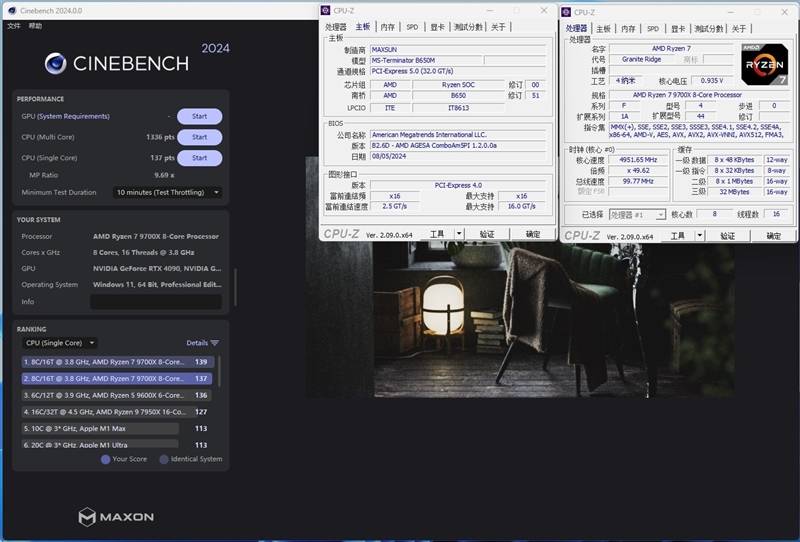800x542 pixels.
Task: Click 验证 button in processor CPU-Z window
Action: tap(728, 236)
